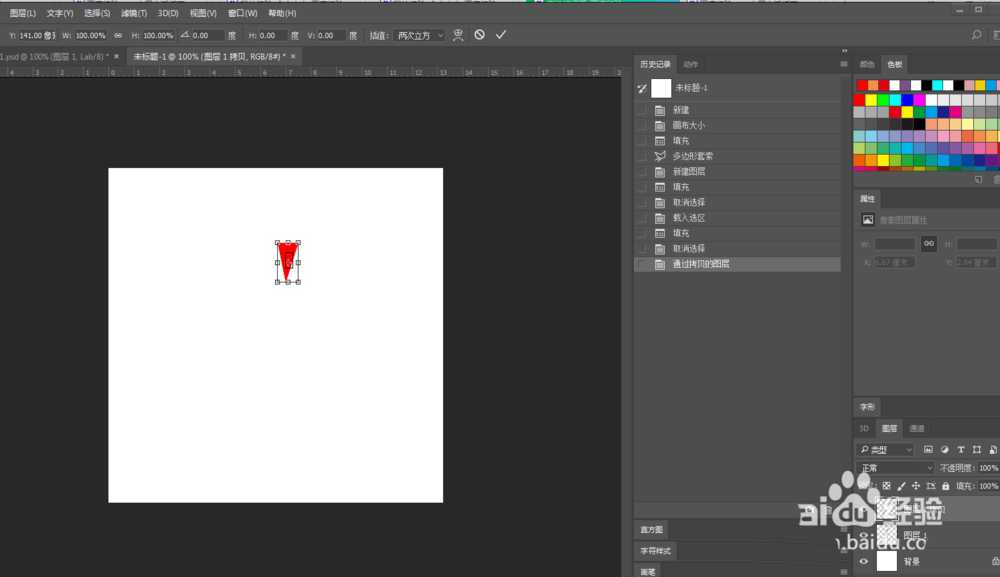This screenshot has width=1000, height=577.
Task: Commit the transform with the checkmark icon
Action: point(501,35)
